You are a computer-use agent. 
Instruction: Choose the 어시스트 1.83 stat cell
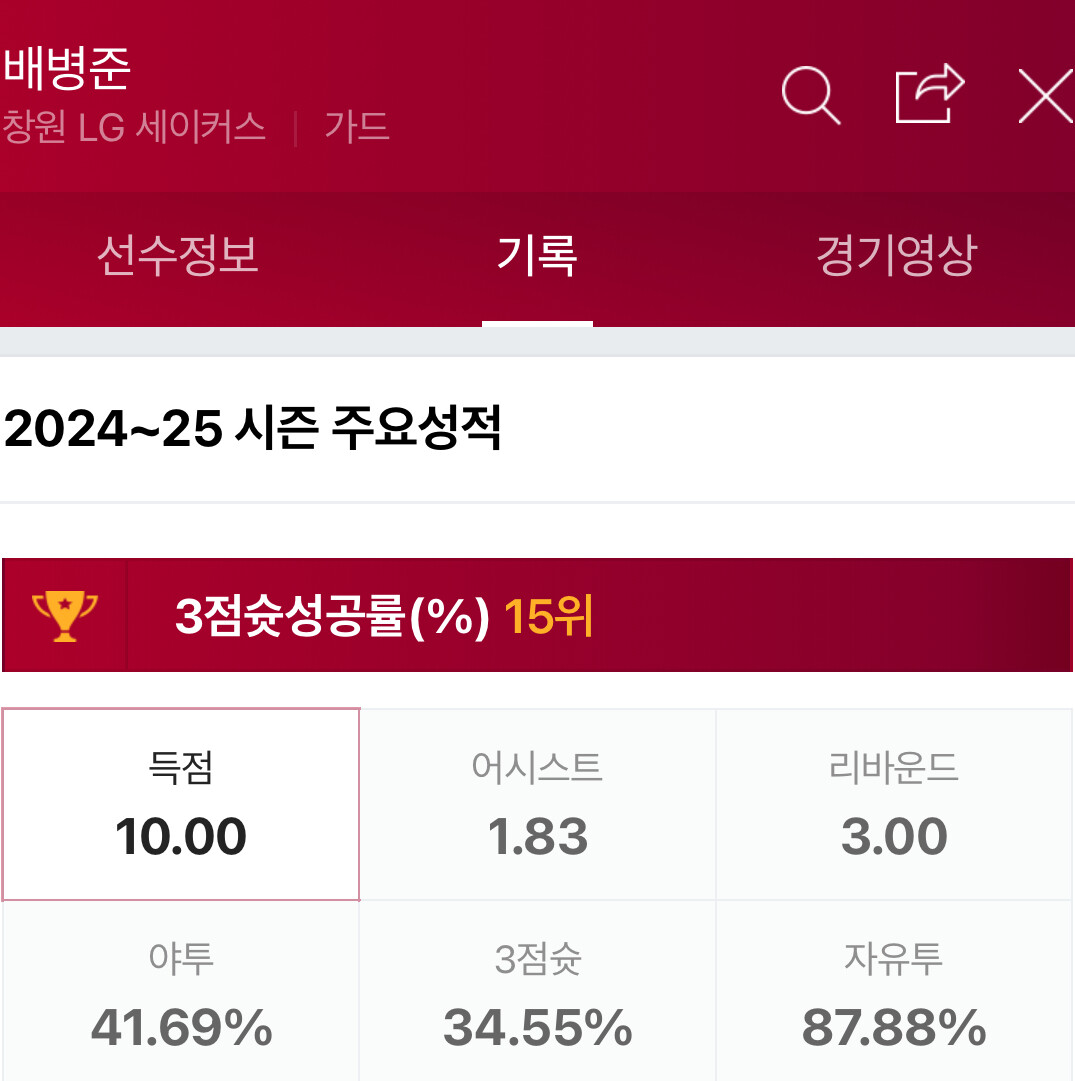click(x=537, y=805)
